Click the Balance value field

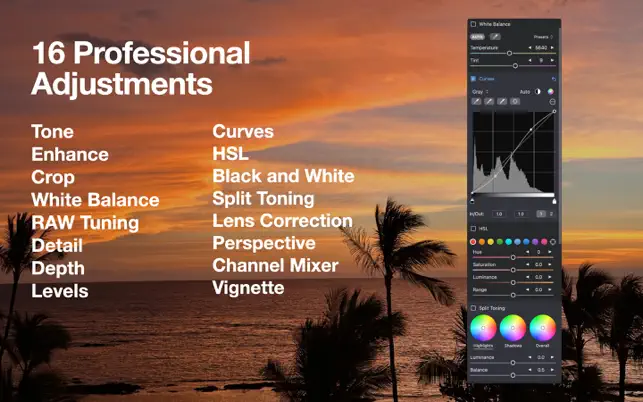click(x=541, y=370)
